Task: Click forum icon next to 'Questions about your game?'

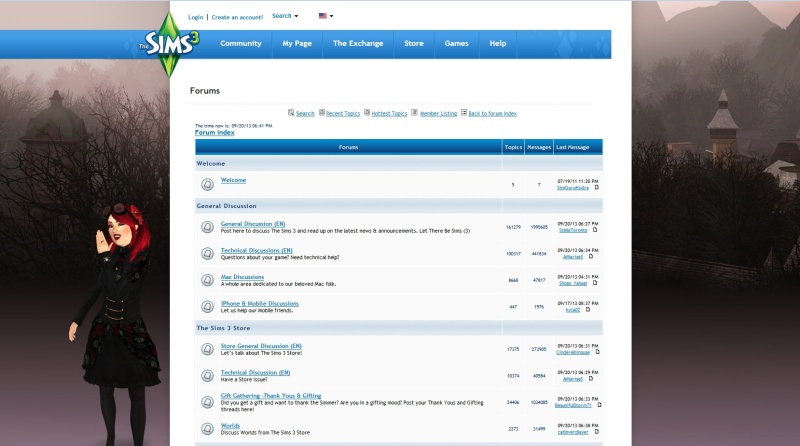Action: click(x=207, y=253)
